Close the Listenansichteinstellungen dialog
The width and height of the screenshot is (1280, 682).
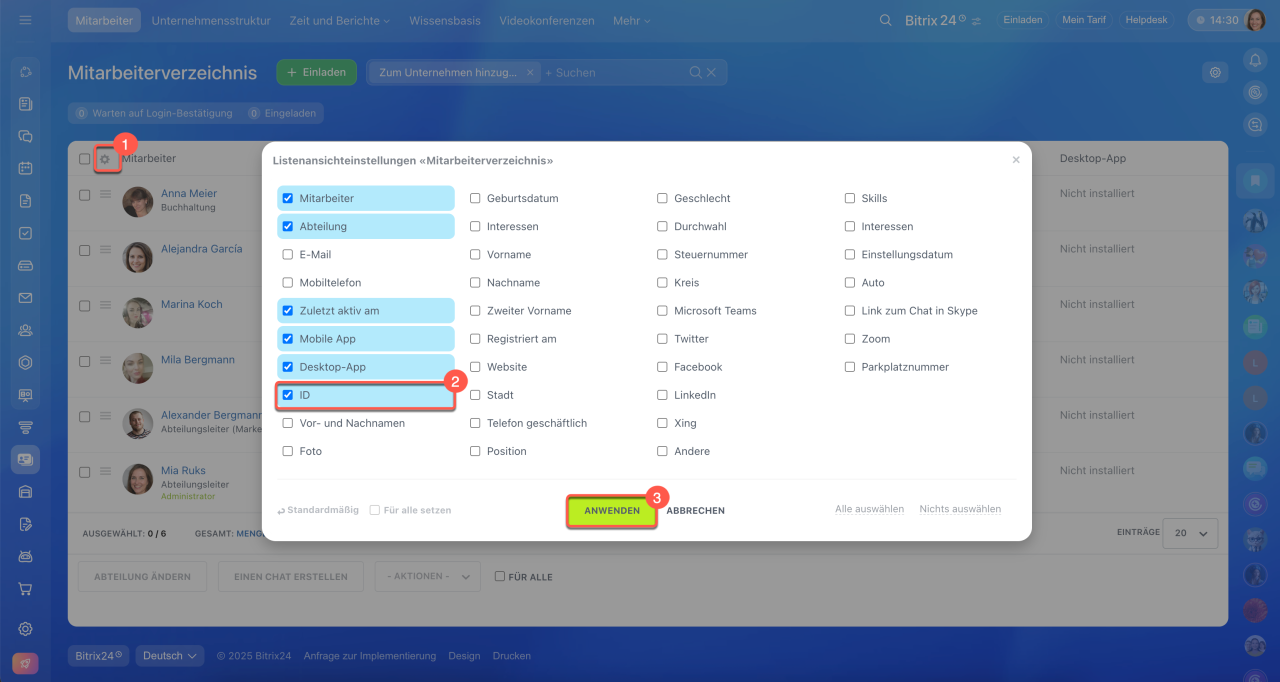pos(1016,160)
